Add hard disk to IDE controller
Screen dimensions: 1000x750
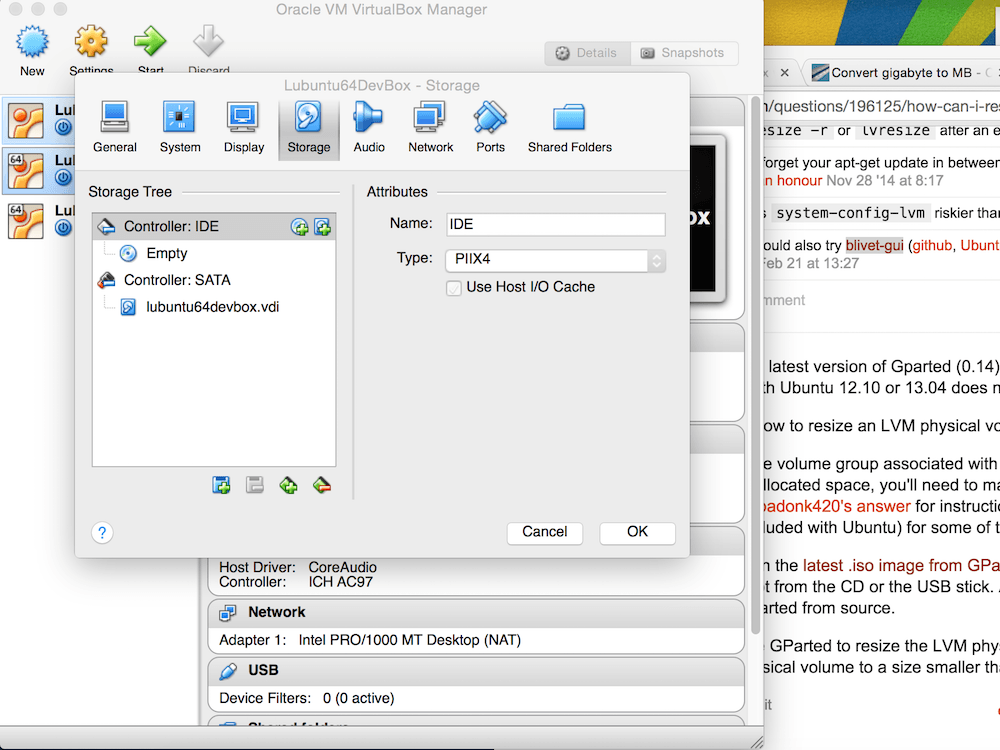(x=323, y=227)
